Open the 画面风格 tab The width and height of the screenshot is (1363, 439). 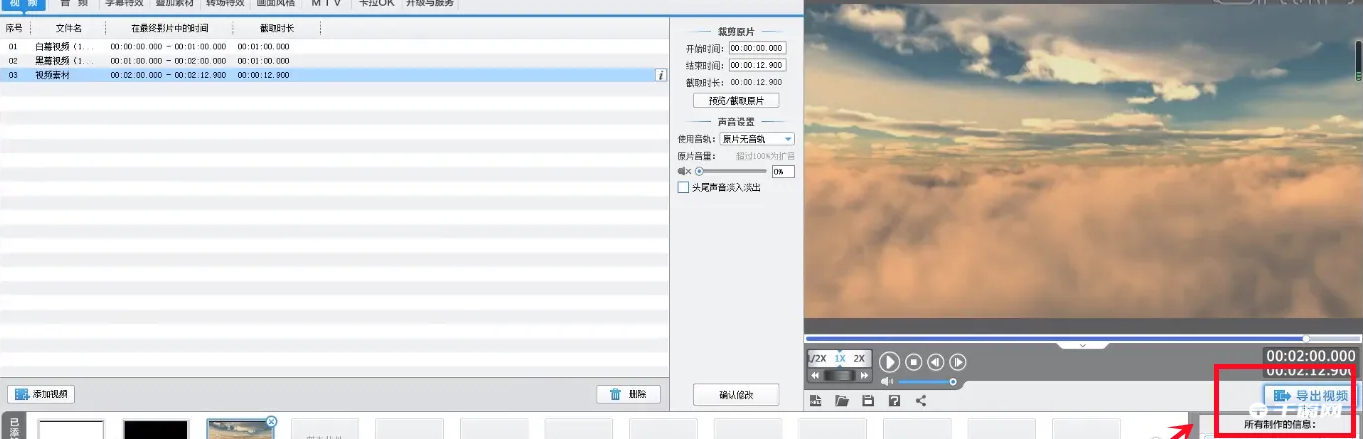[275, 4]
